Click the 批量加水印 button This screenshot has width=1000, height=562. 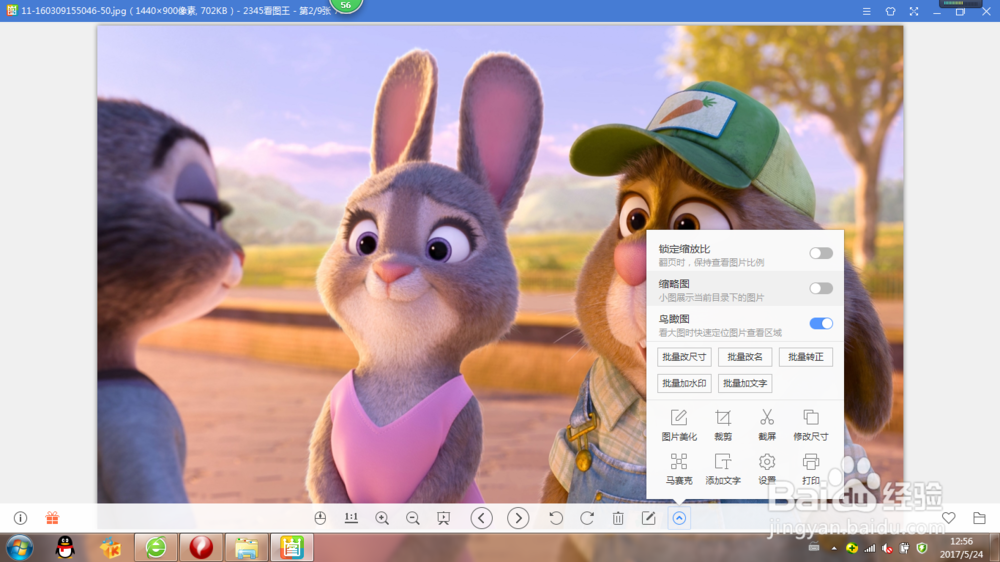684,383
